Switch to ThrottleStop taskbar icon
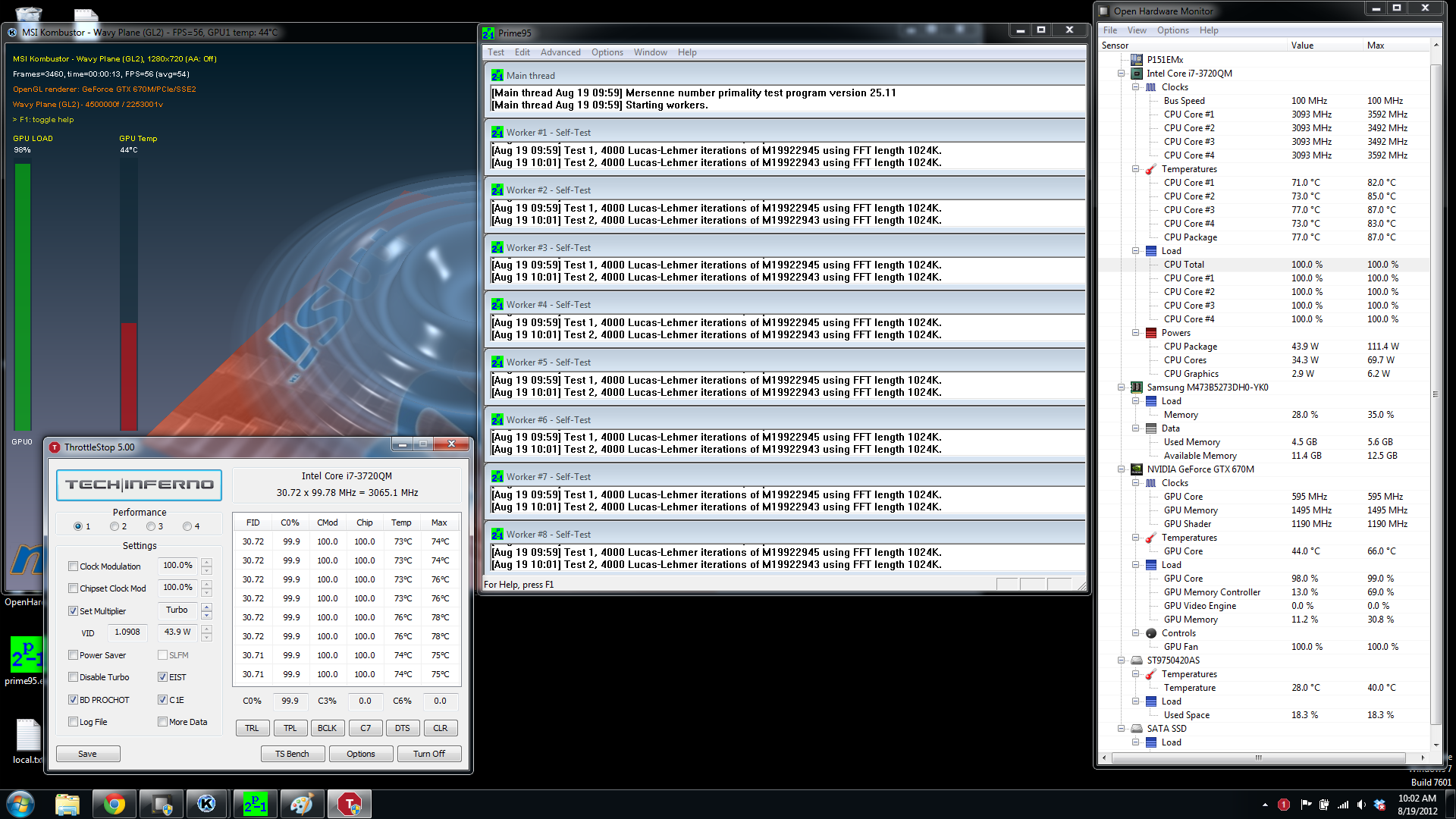The height and width of the screenshot is (819, 1456). point(349,804)
